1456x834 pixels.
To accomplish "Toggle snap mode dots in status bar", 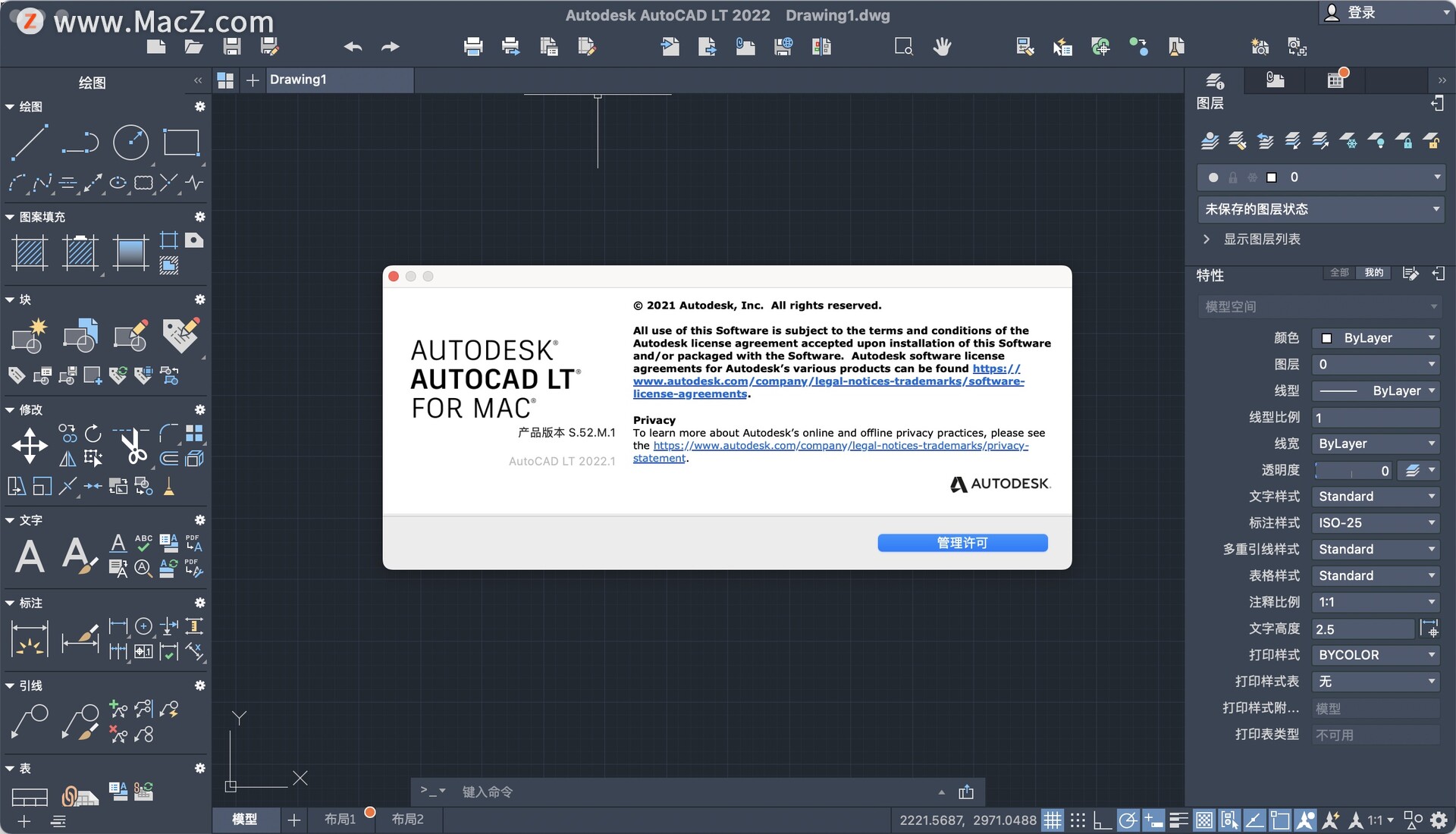I will tap(1078, 820).
